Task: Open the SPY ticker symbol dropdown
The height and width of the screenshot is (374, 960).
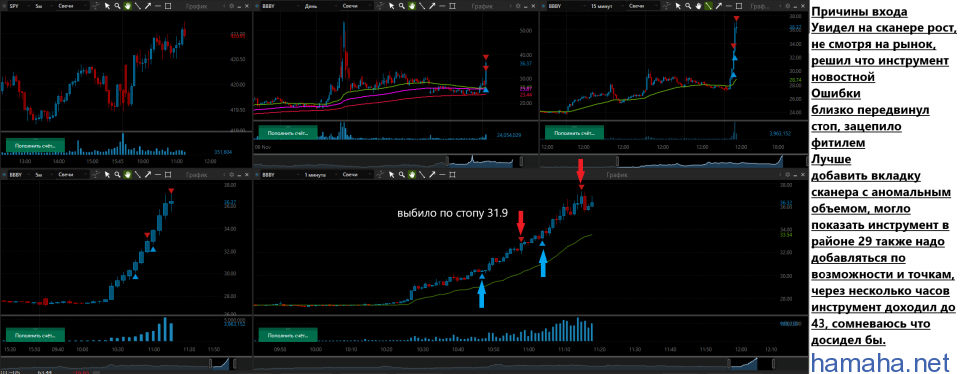Action: pos(20,6)
